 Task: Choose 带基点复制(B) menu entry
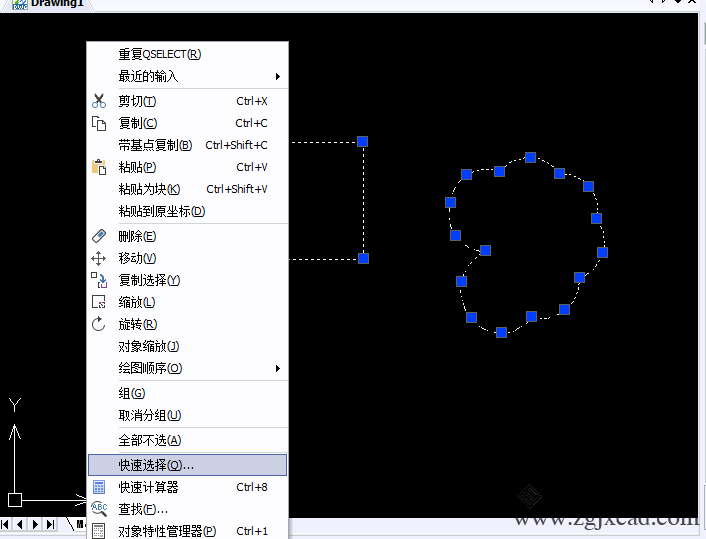tap(187, 145)
